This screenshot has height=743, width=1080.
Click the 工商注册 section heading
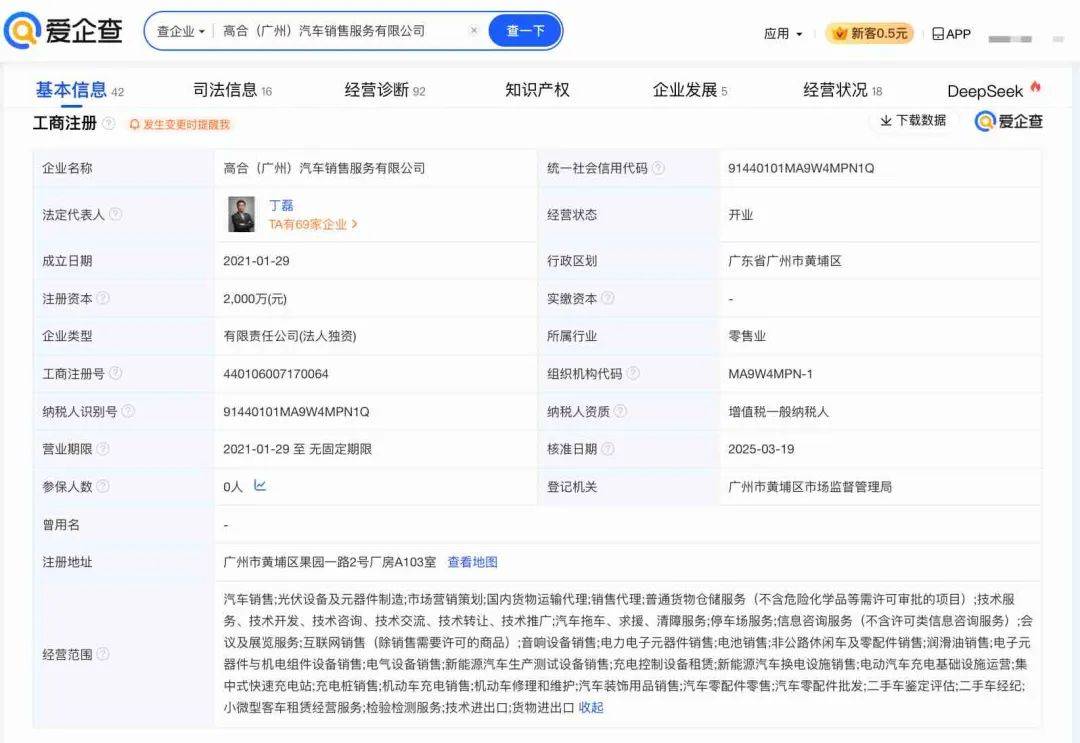click(x=65, y=123)
